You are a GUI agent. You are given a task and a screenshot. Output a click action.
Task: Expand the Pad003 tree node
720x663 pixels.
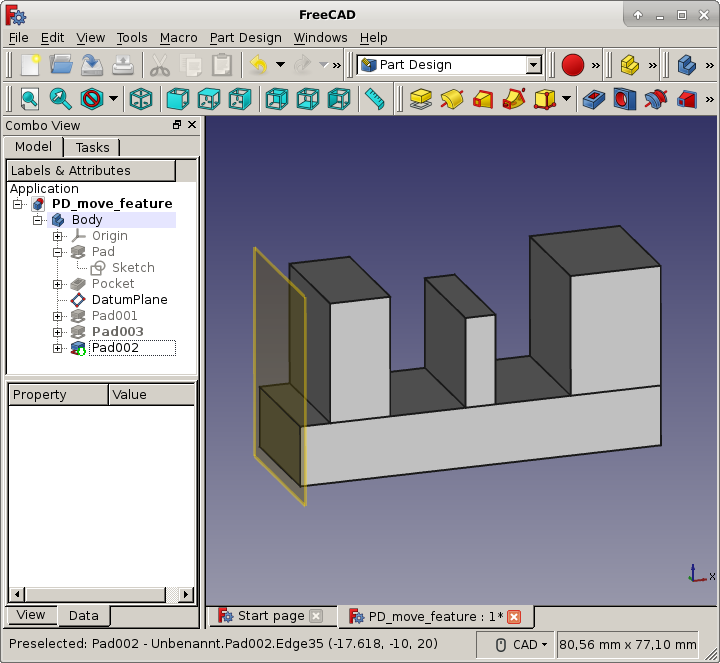[x=57, y=332]
